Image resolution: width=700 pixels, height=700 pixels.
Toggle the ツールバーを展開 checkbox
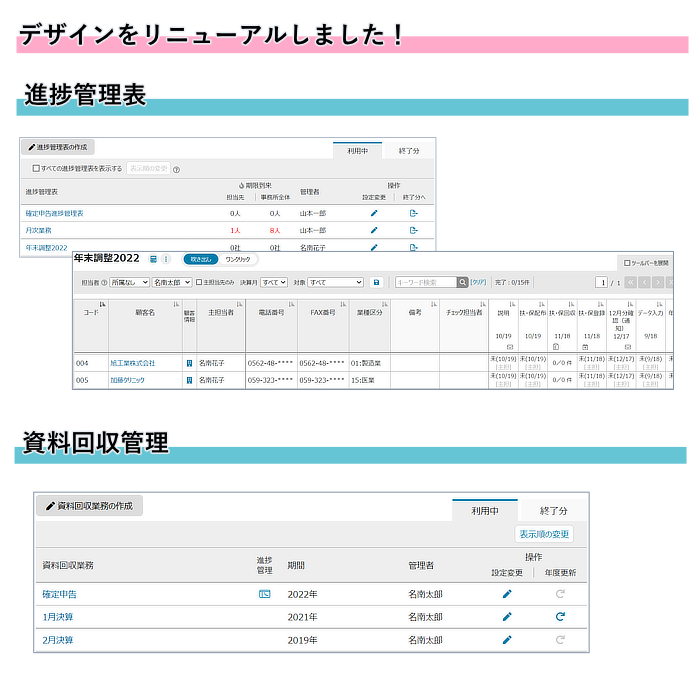point(626,263)
